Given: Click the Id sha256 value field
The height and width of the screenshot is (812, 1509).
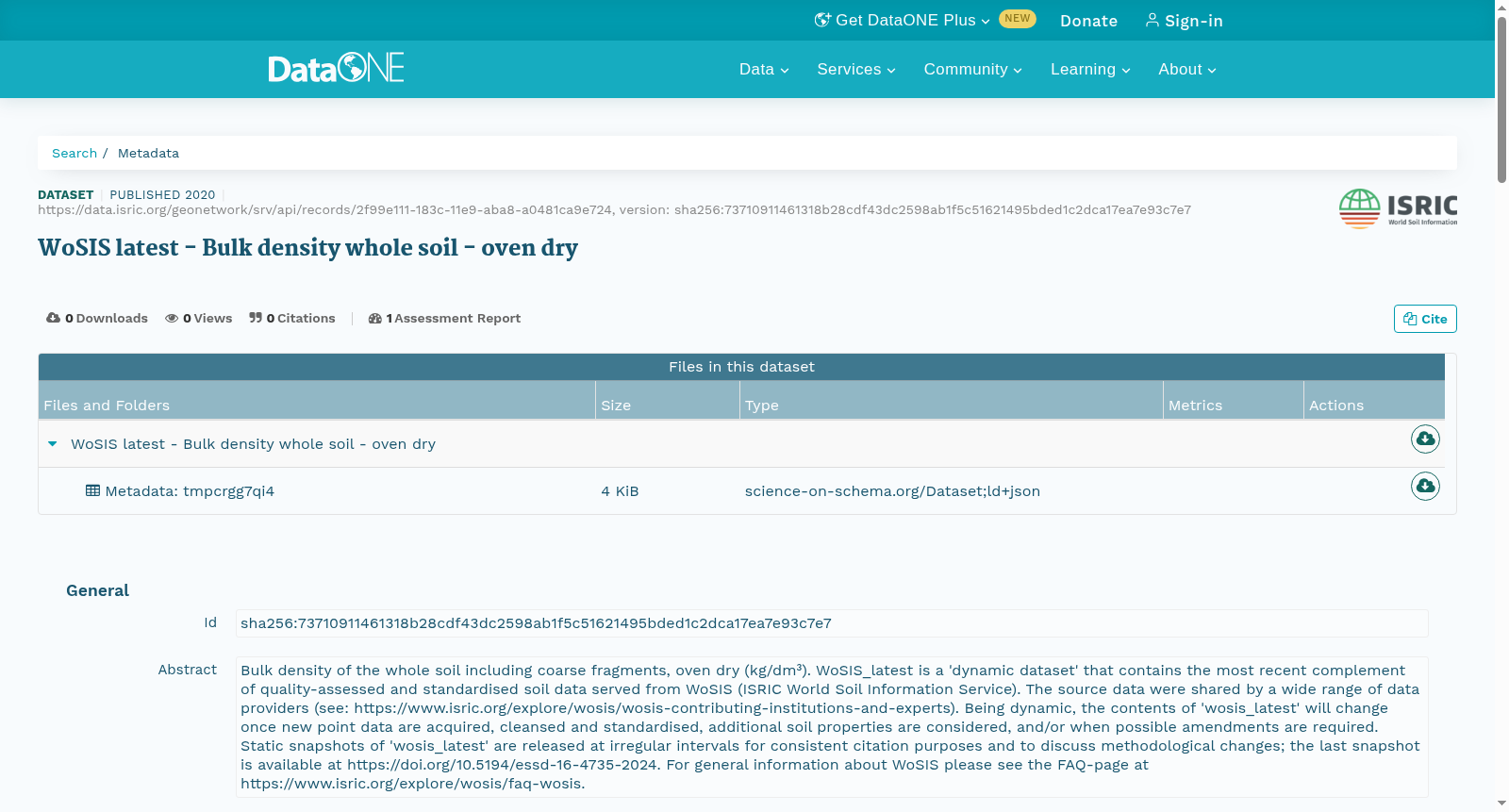Looking at the screenshot, I should point(832,623).
